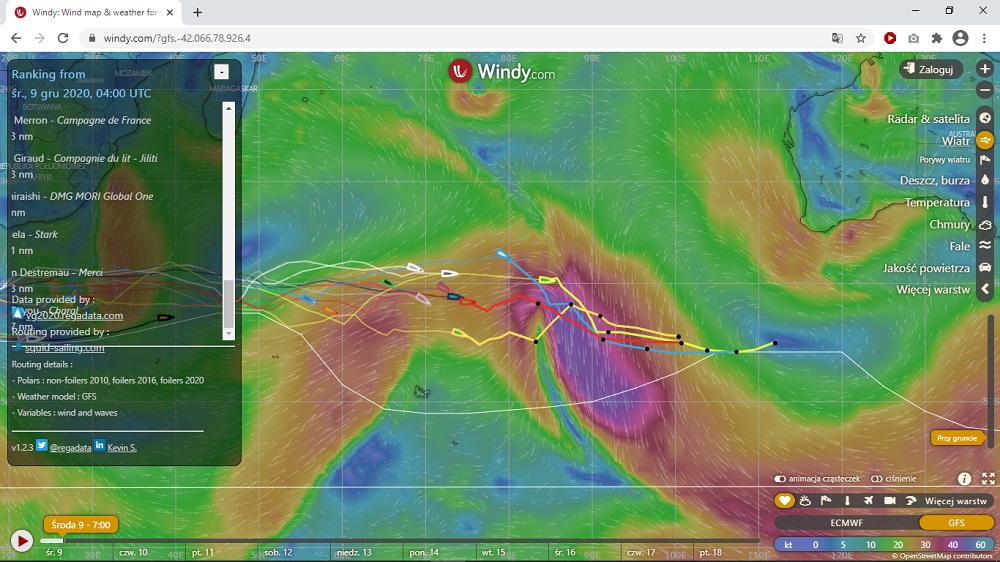Screen dimensions: 1000x562
Task: Bookmark this page with star icon
Action: [861, 38]
